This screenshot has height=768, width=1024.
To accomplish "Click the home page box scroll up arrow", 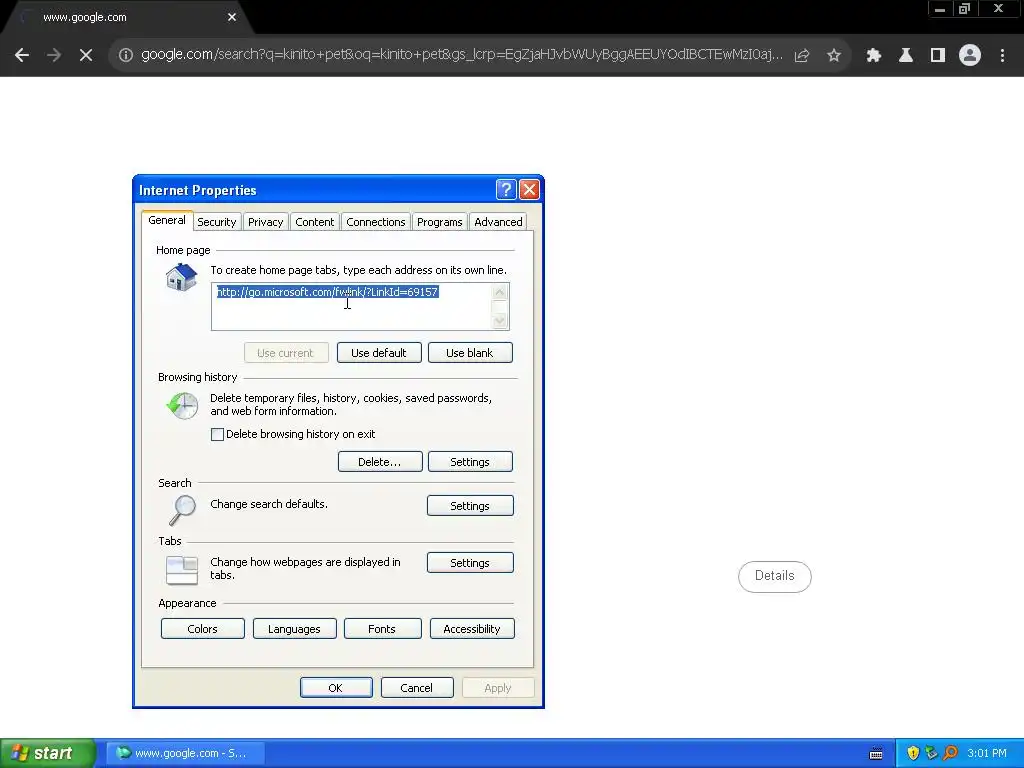I will point(500,292).
